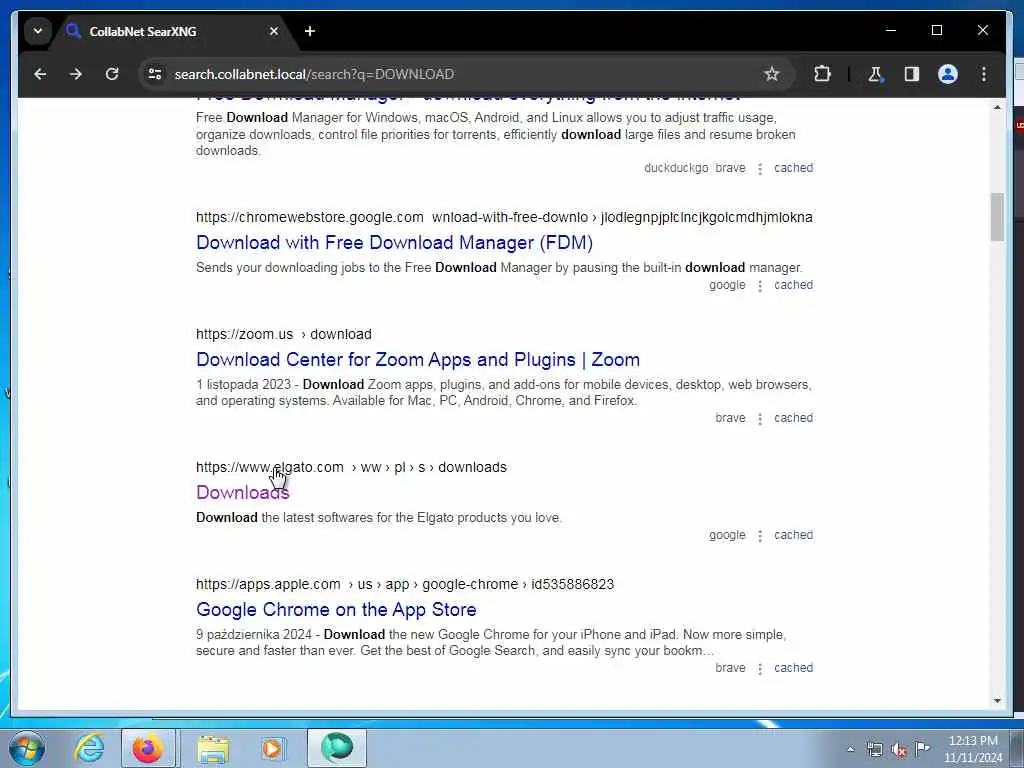Open the tab search dropdown arrow
This screenshot has height=768, width=1024.
[x=38, y=31]
